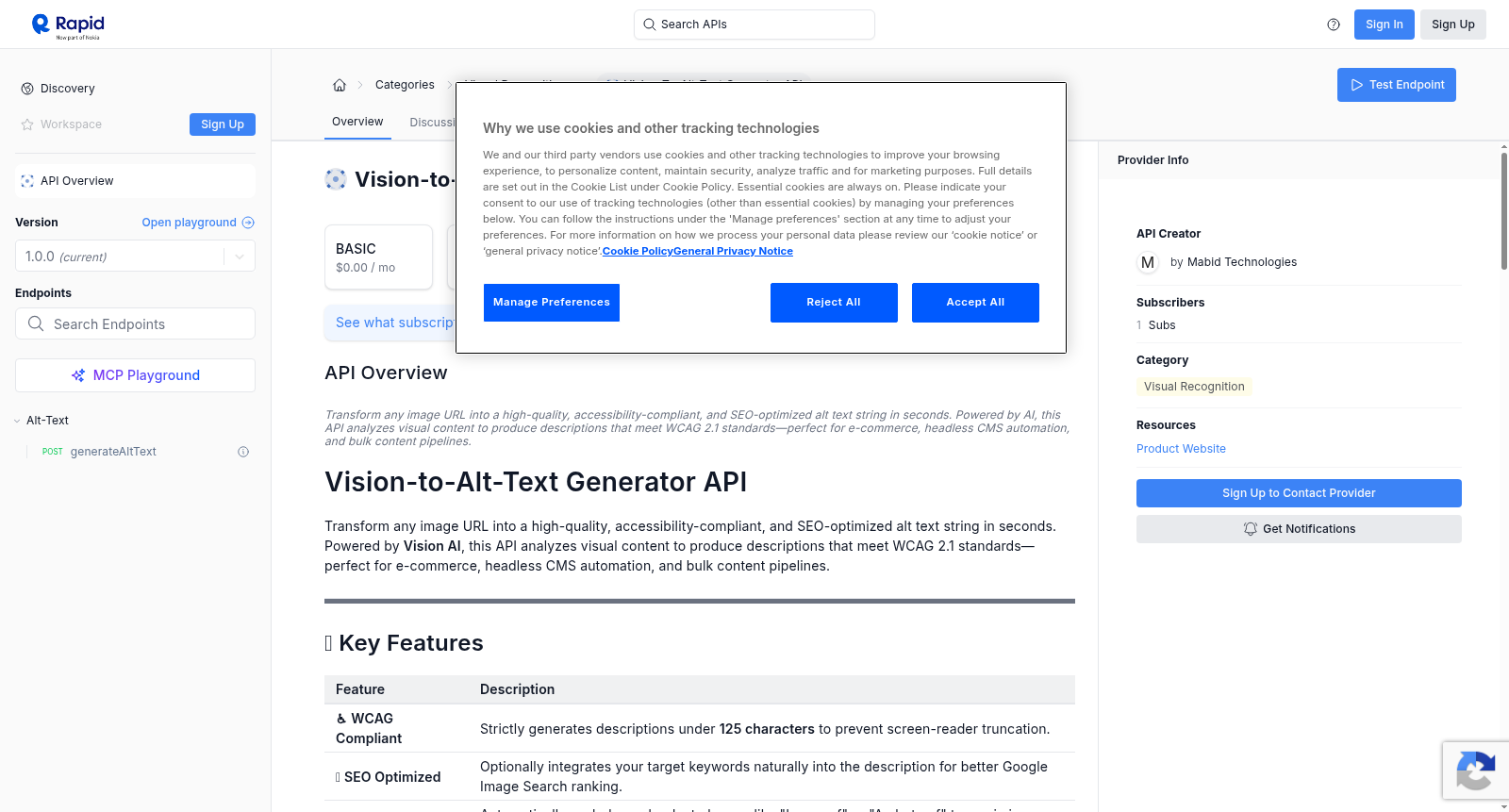The height and width of the screenshot is (812, 1509).
Task: Click the Provider Info panel header
Action: coord(1299,160)
